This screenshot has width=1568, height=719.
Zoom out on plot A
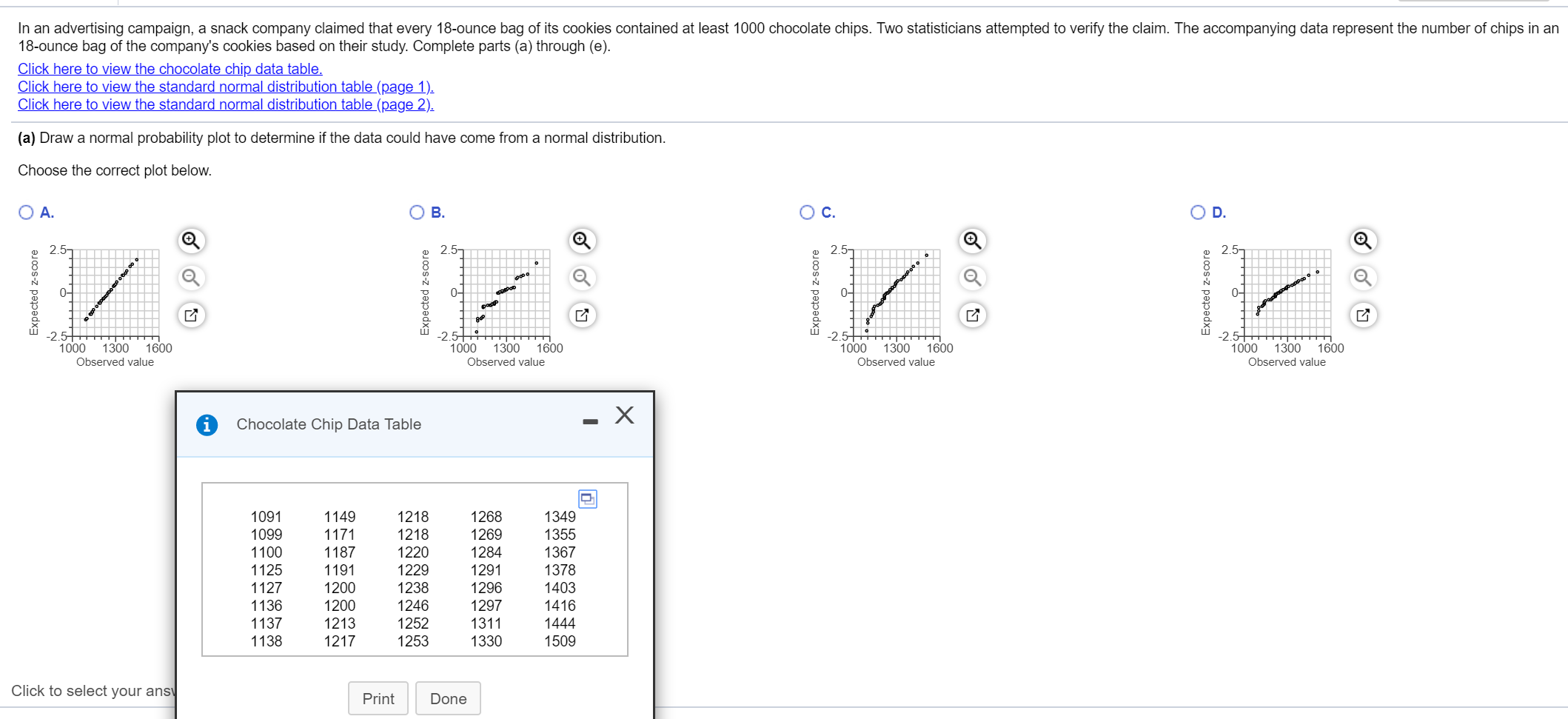(x=191, y=278)
